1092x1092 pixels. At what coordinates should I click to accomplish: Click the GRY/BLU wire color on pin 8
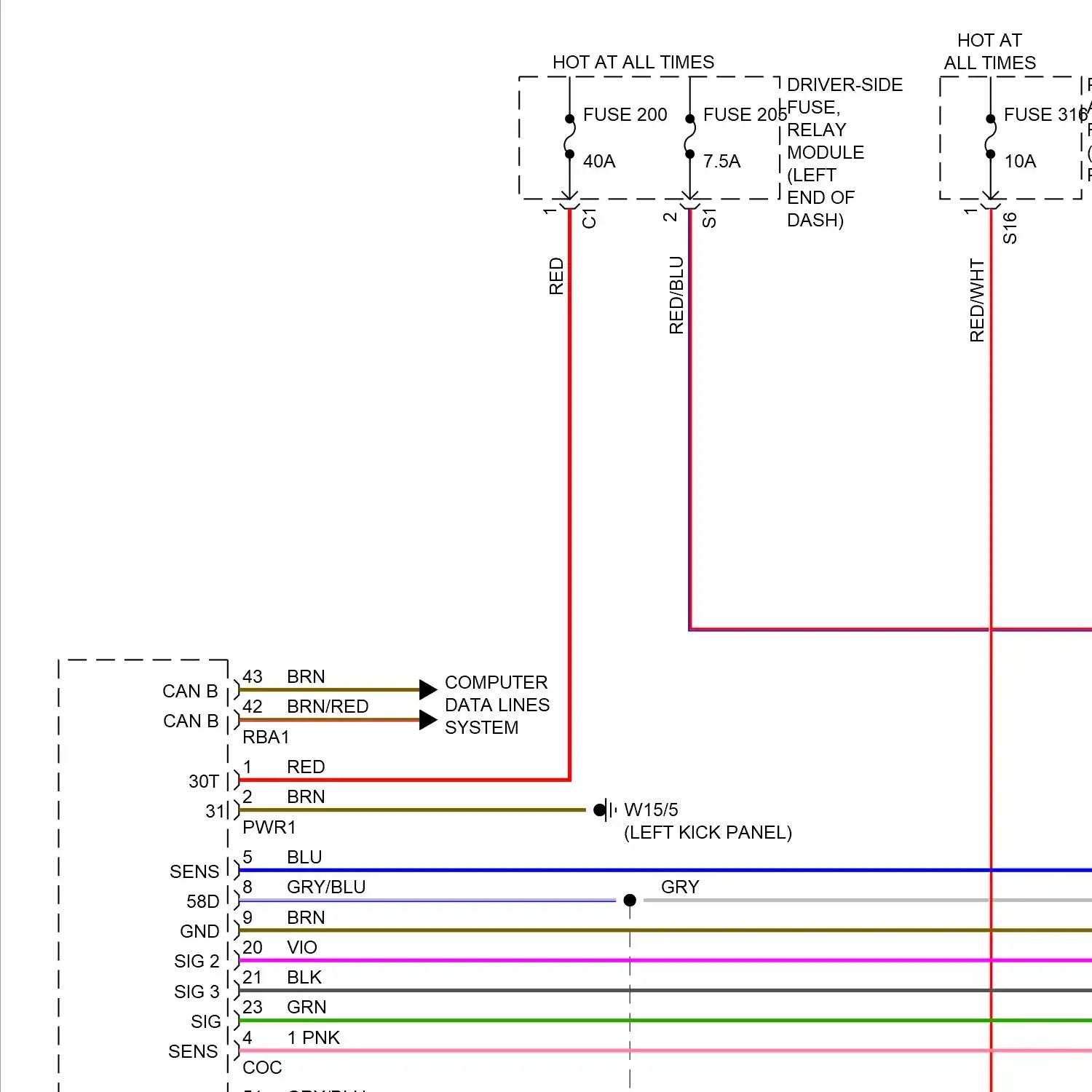326,887
